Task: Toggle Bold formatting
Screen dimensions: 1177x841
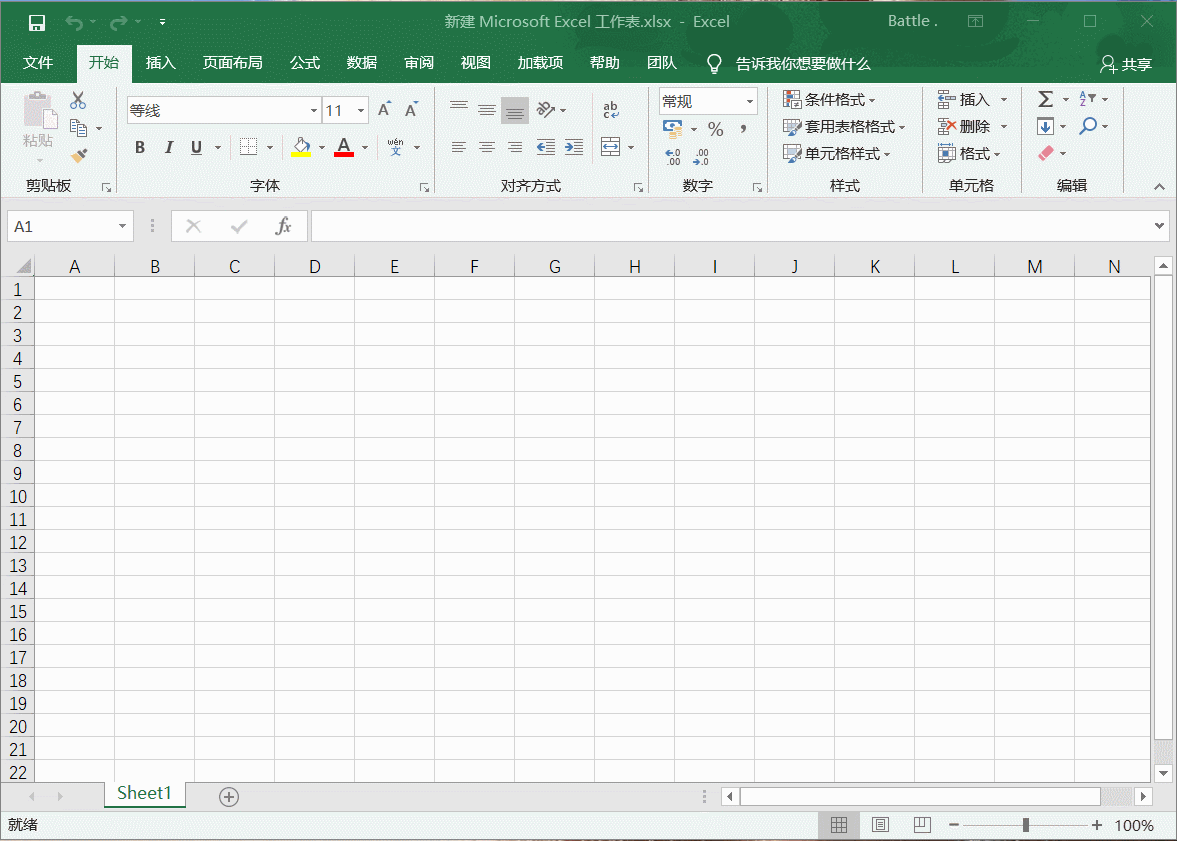Action: click(x=140, y=148)
